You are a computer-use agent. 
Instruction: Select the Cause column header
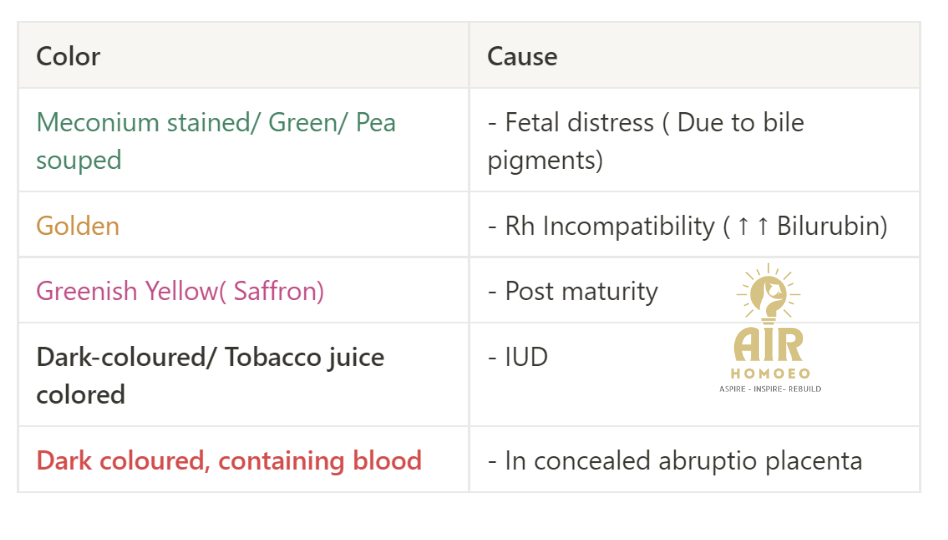click(695, 56)
